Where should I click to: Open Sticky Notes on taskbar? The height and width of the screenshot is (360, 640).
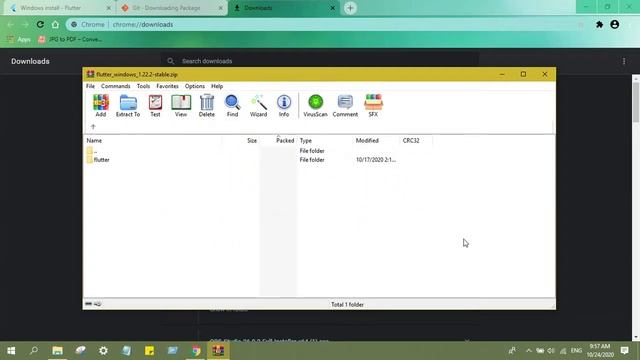pyautogui.click(x=149, y=351)
